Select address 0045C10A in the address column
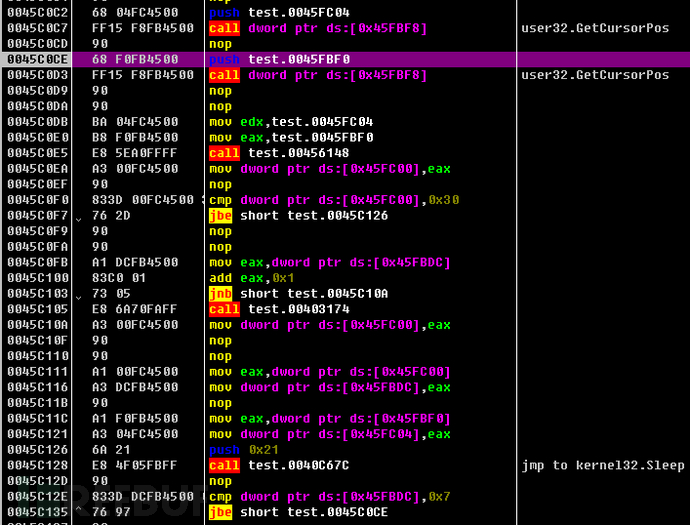 (x=37, y=325)
